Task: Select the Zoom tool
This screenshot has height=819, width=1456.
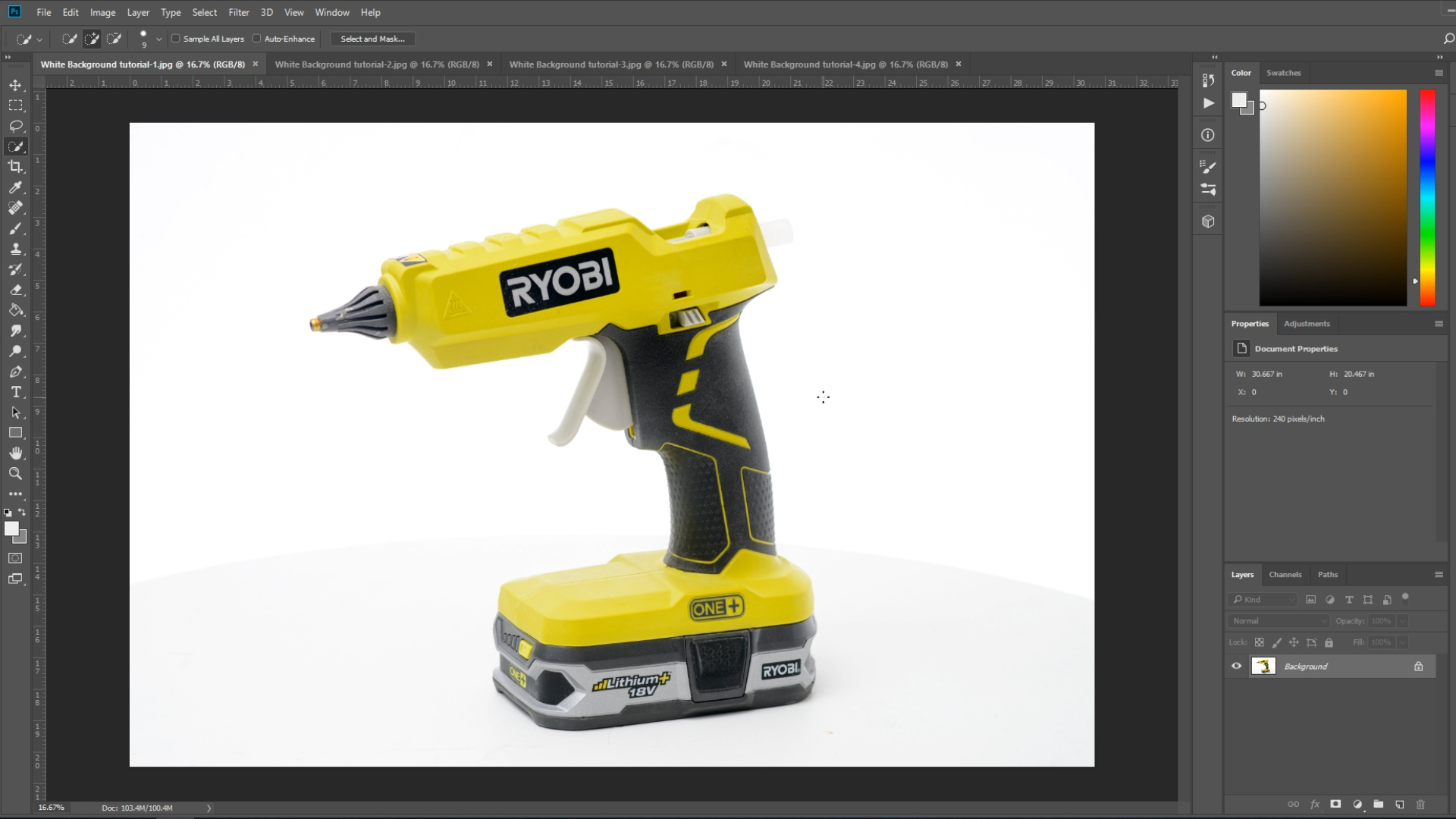Action: point(15,473)
